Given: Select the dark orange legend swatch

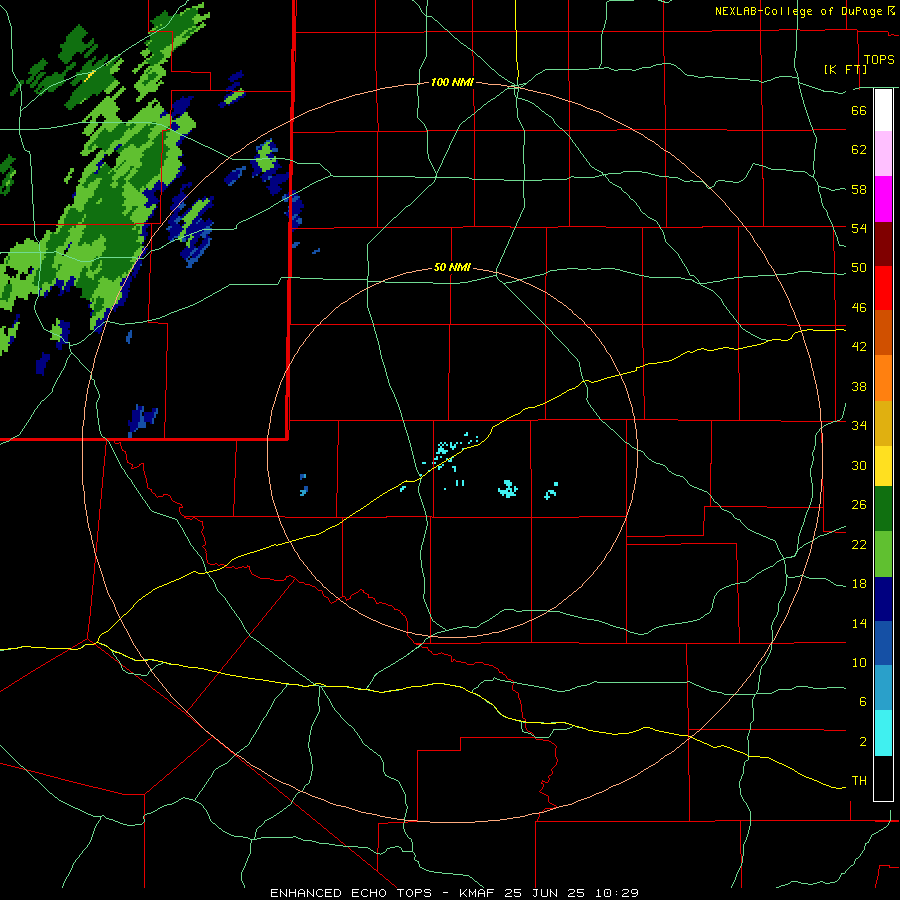Looking at the screenshot, I should (x=883, y=332).
